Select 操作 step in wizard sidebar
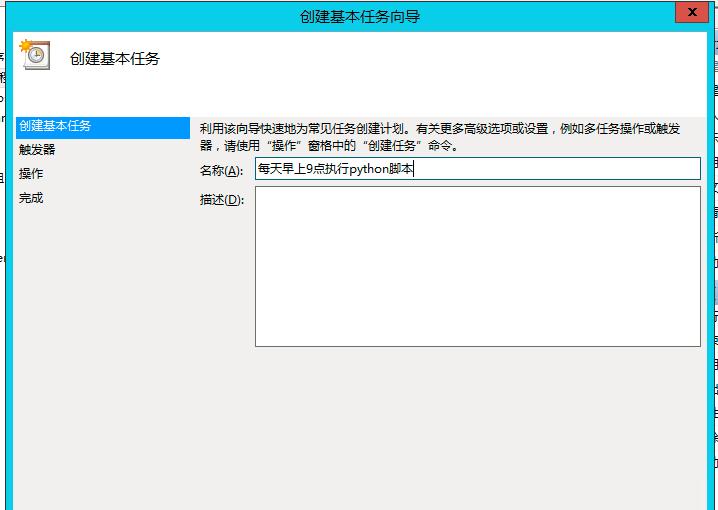Viewport: 718px width, 510px height. click(x=31, y=174)
